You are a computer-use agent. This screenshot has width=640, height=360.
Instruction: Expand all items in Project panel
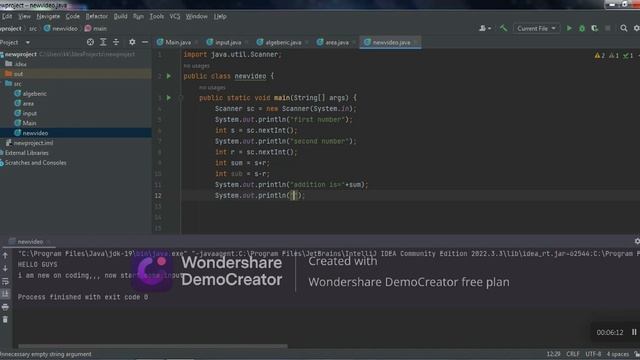(103, 42)
